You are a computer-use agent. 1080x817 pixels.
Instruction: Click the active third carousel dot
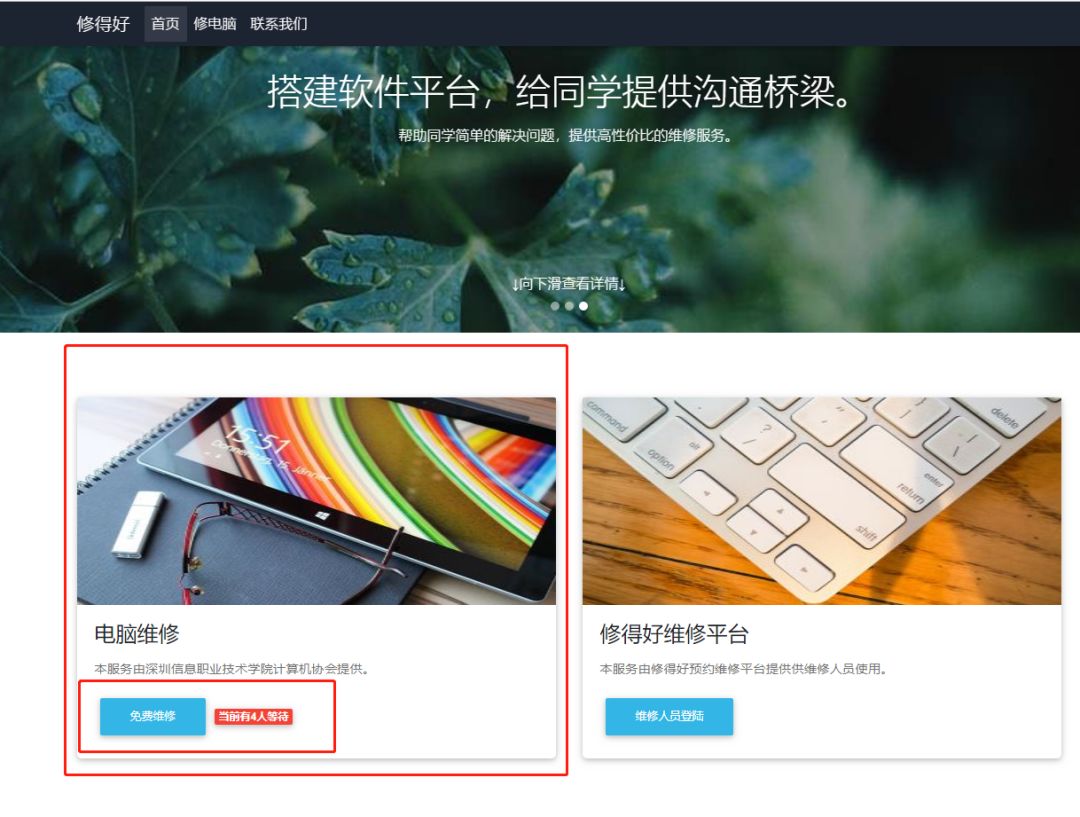583,306
